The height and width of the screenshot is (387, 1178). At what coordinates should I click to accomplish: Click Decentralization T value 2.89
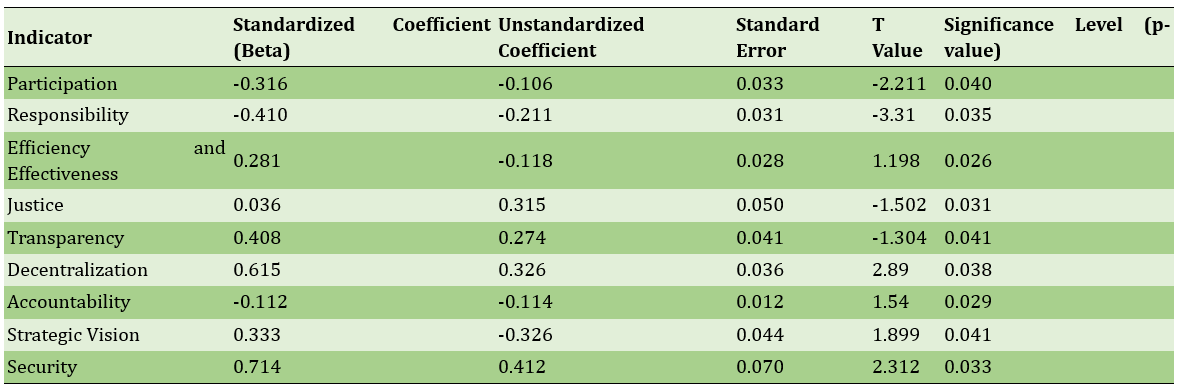click(x=890, y=270)
